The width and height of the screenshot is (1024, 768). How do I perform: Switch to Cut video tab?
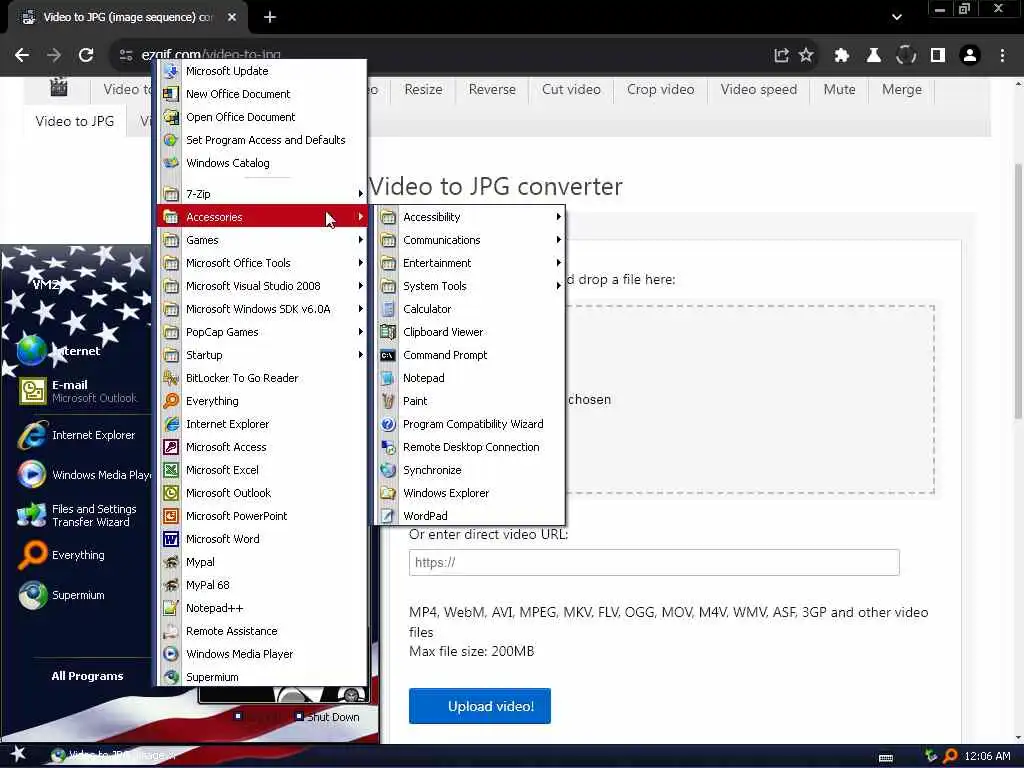coord(571,89)
